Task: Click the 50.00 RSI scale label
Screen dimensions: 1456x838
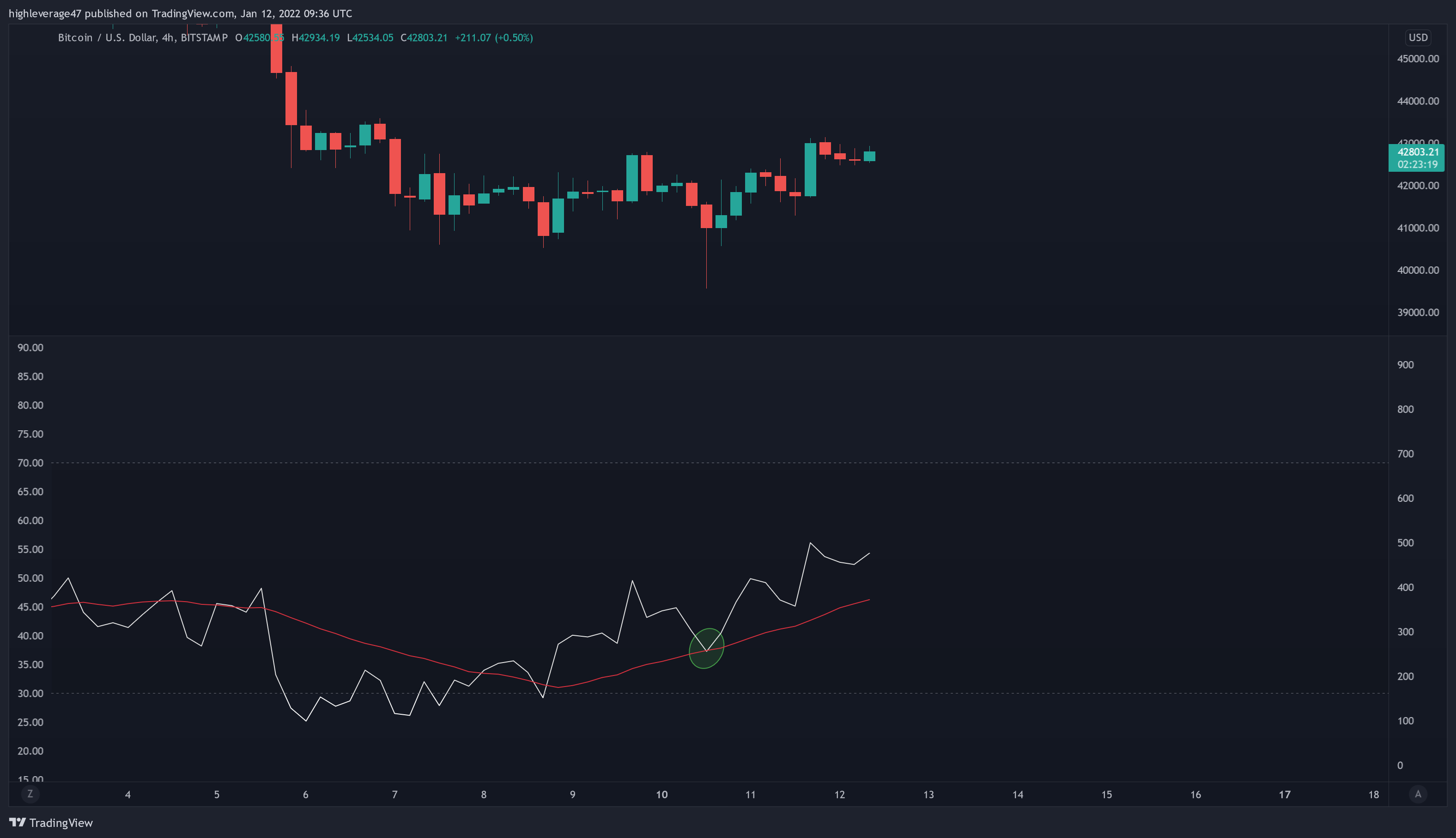Action: pos(30,578)
